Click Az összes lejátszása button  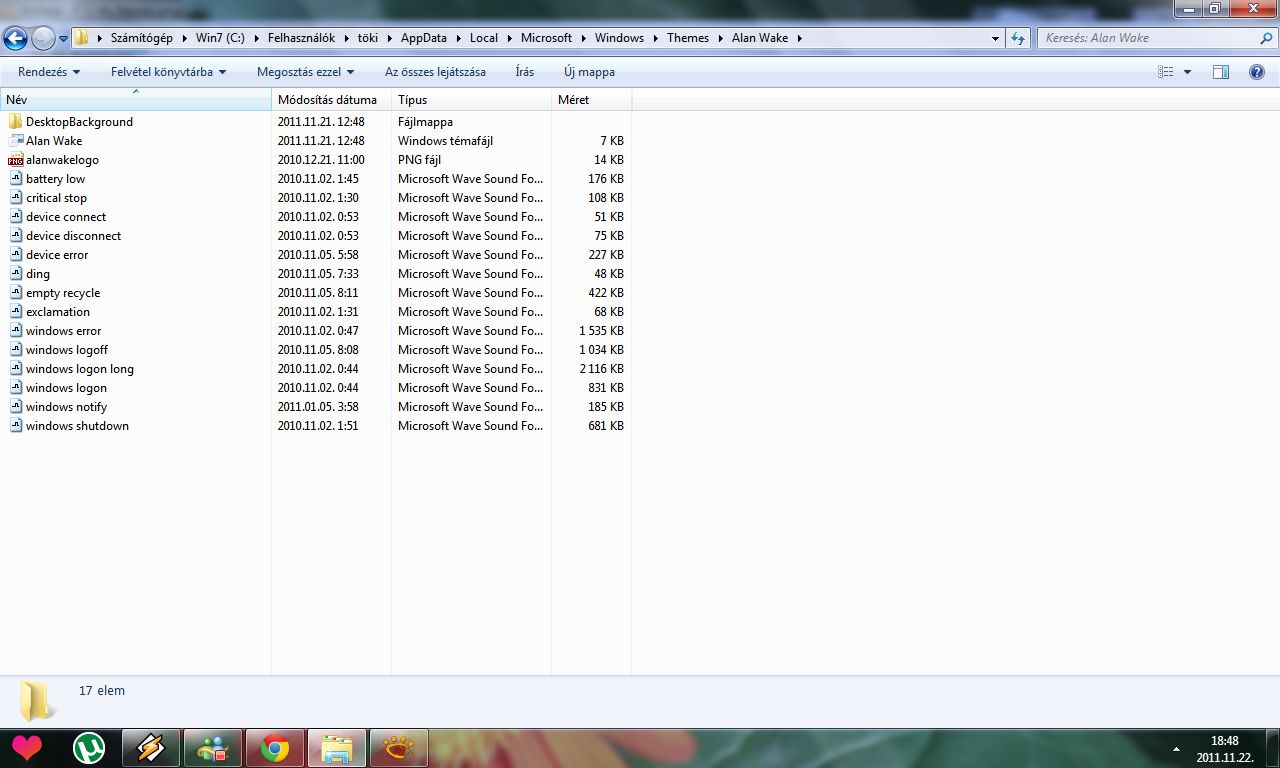pos(435,72)
